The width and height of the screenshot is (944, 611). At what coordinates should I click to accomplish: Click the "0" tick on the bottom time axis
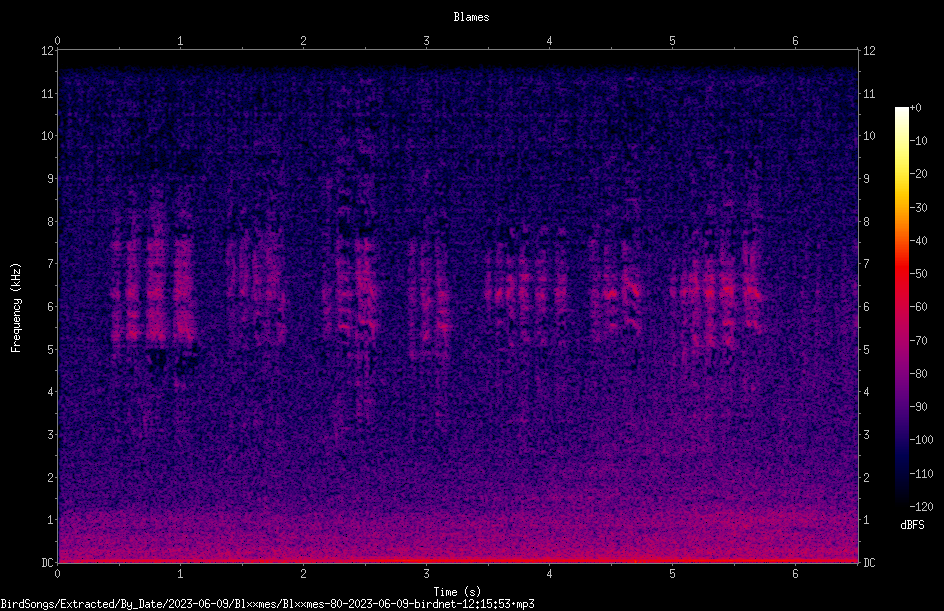[x=57, y=574]
